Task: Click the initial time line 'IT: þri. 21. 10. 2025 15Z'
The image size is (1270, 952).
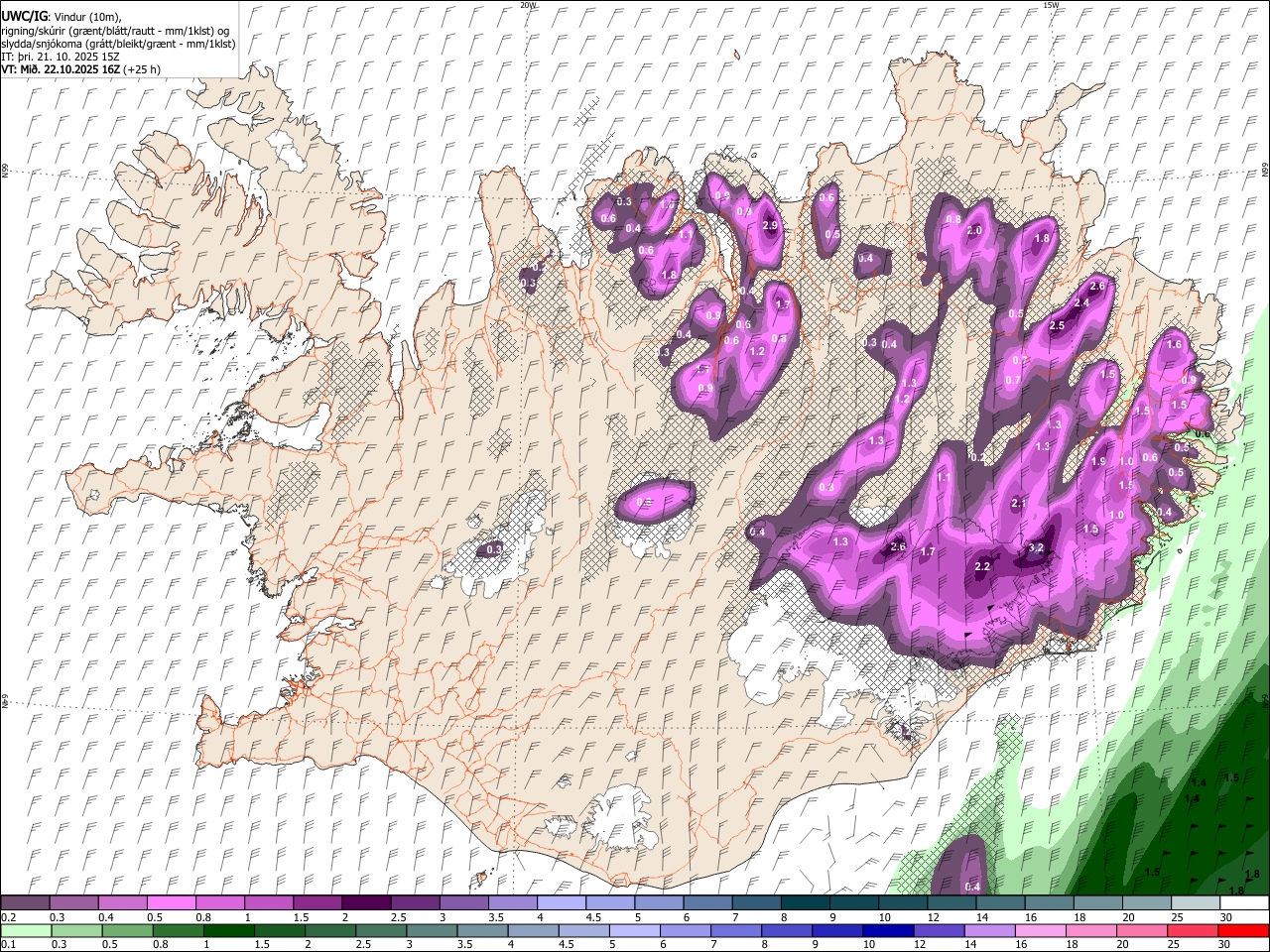Action: (61, 57)
